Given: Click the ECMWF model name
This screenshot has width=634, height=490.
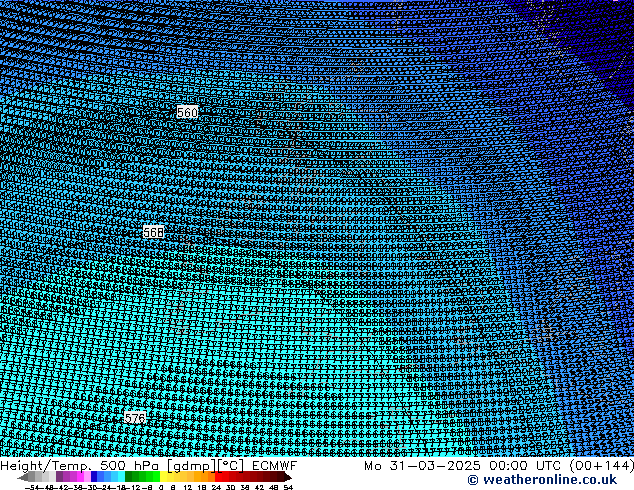Looking at the screenshot, I should 275,466.
